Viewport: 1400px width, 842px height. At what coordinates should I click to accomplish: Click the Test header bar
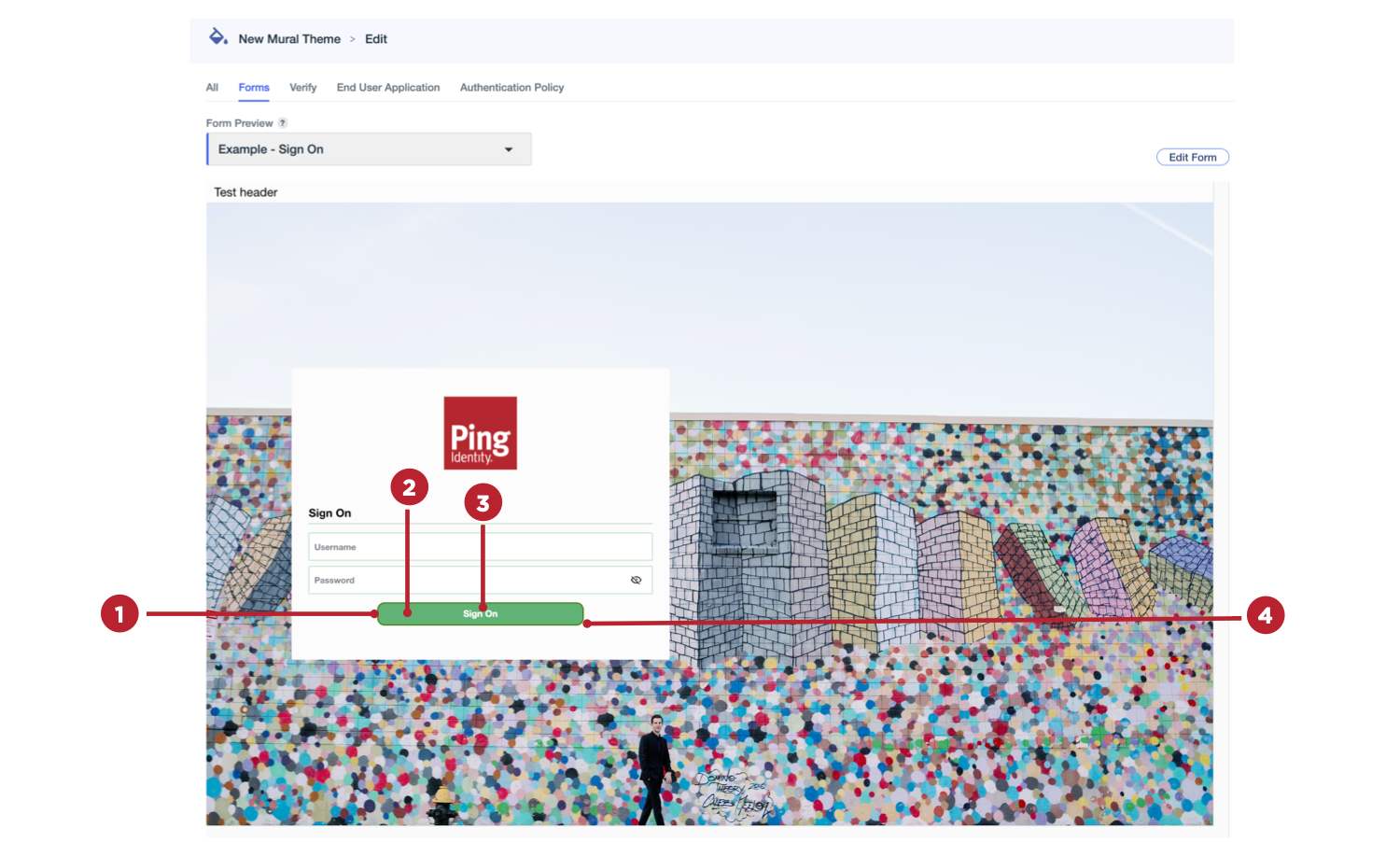pos(245,192)
